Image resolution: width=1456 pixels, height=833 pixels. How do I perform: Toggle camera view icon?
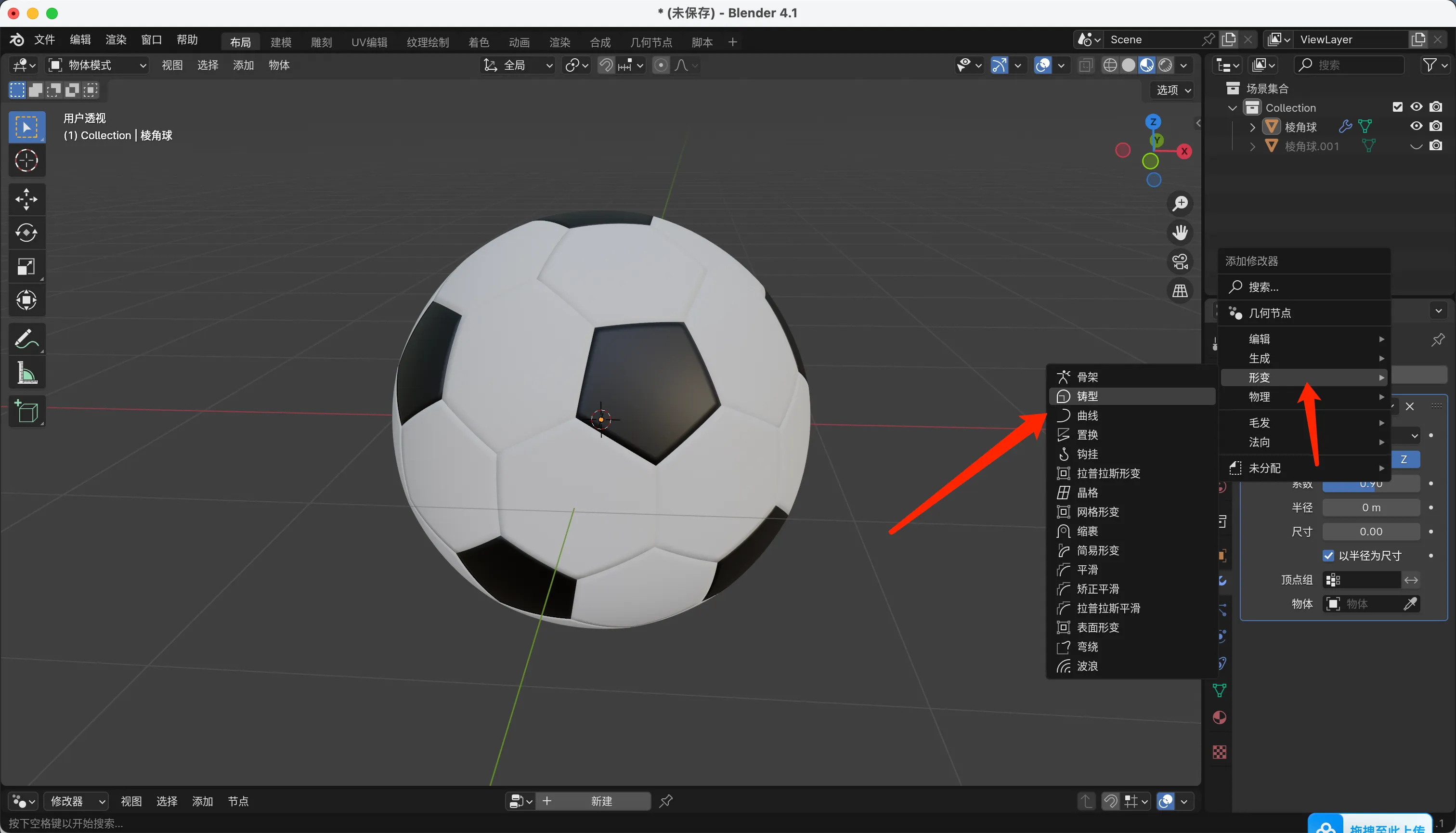[1180, 261]
